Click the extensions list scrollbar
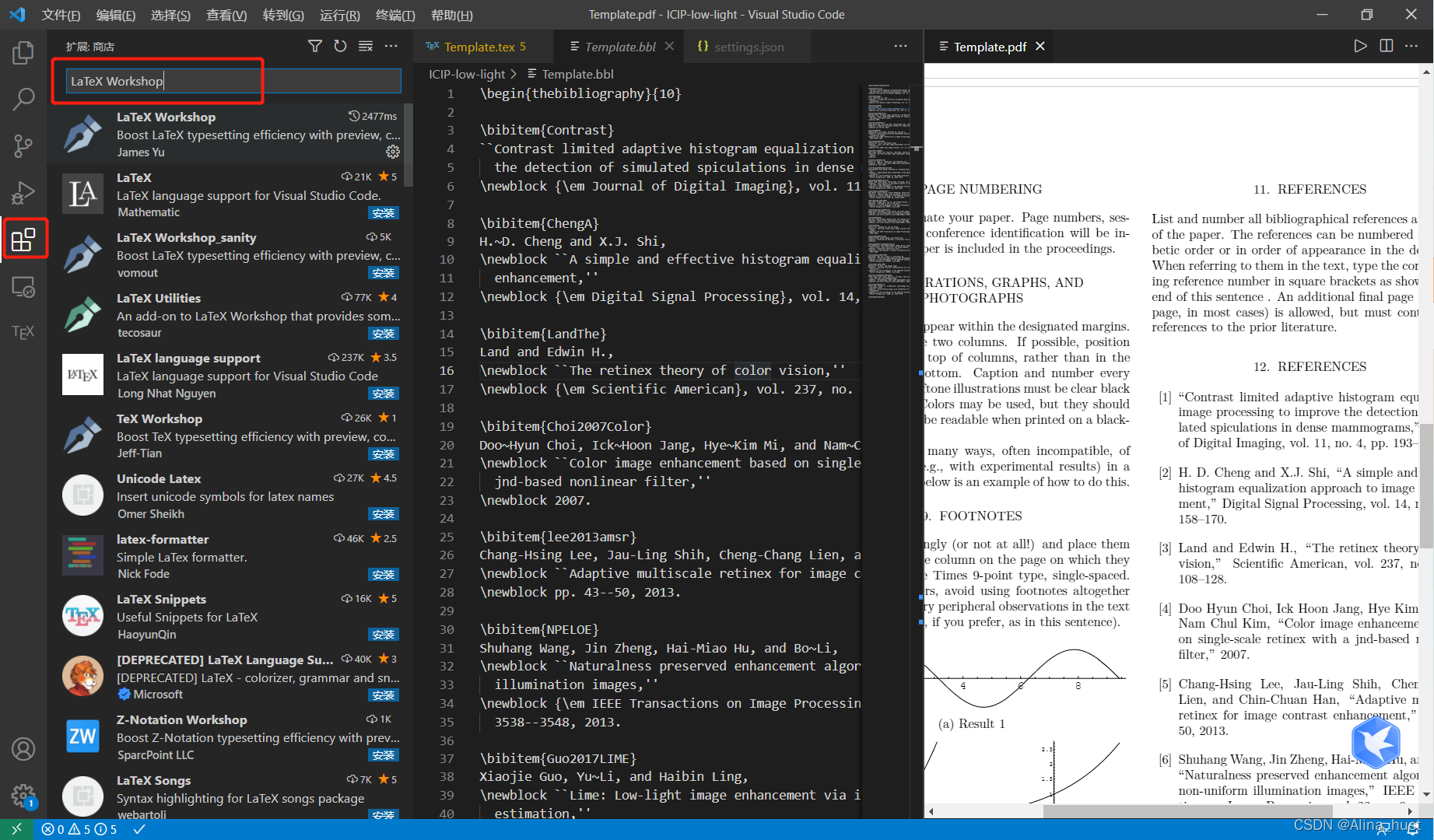The width and height of the screenshot is (1434, 840). pos(409,144)
